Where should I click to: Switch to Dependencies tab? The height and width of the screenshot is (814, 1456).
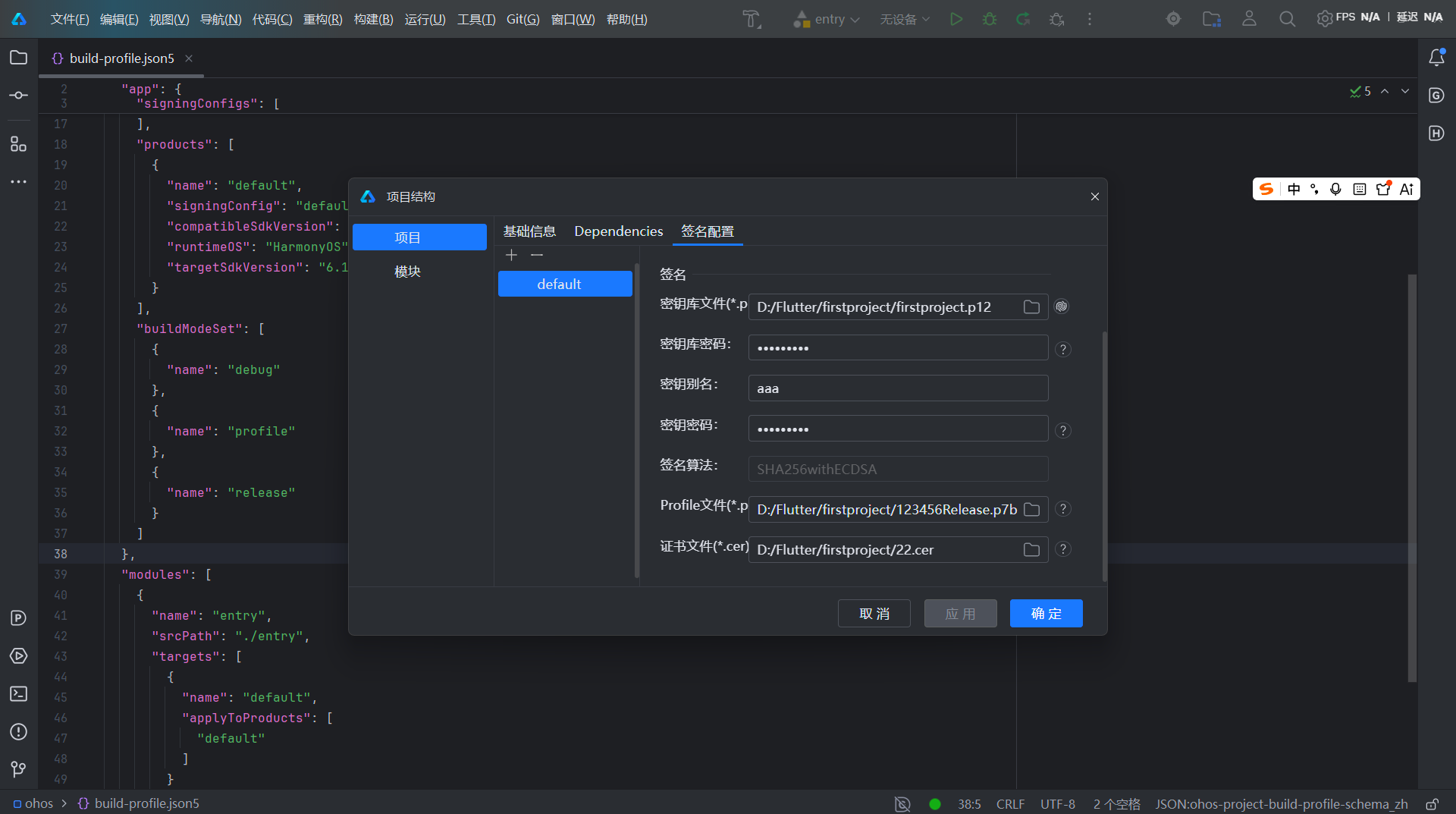pyautogui.click(x=619, y=231)
